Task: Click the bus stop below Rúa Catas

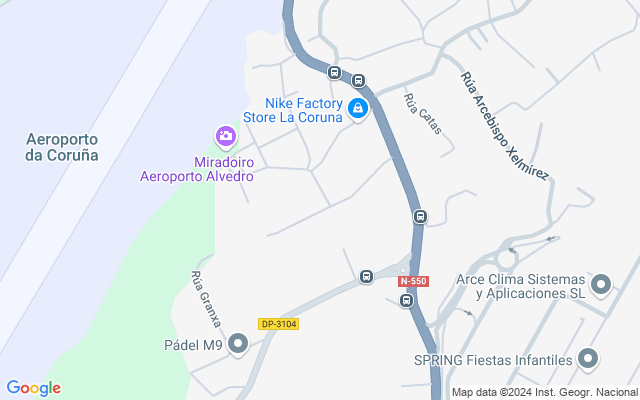Action: point(420,216)
